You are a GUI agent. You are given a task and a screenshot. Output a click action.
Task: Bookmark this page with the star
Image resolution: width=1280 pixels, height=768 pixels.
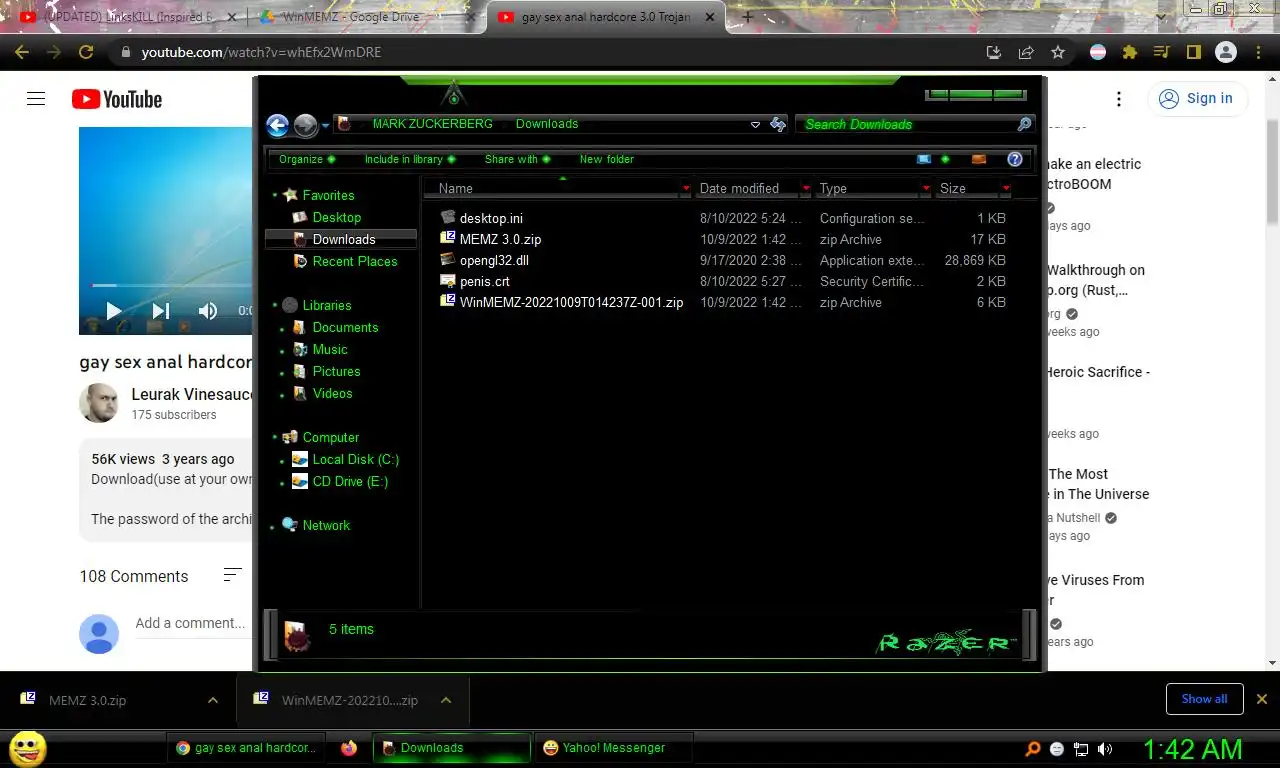pyautogui.click(x=1057, y=52)
